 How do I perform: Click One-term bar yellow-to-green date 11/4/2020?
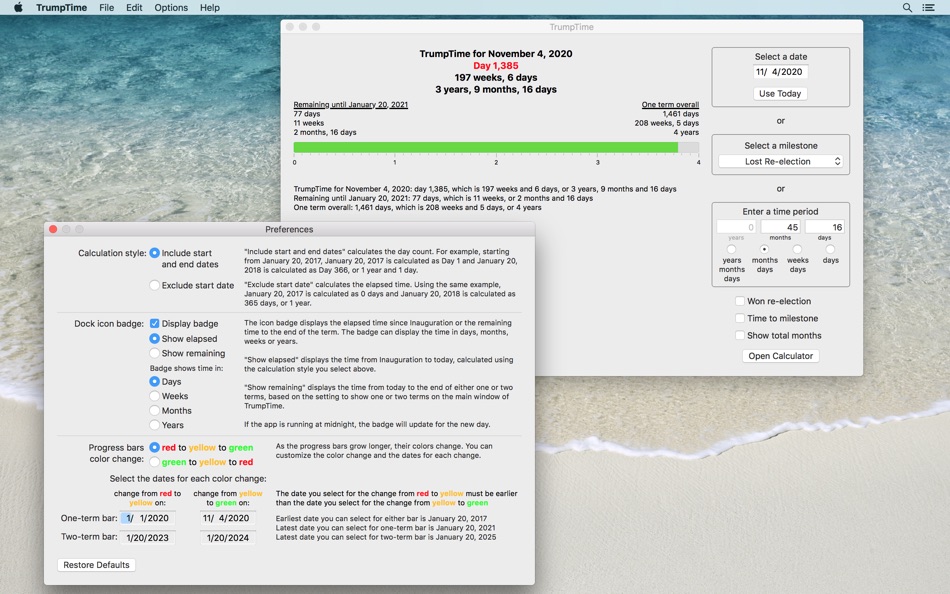(227, 518)
